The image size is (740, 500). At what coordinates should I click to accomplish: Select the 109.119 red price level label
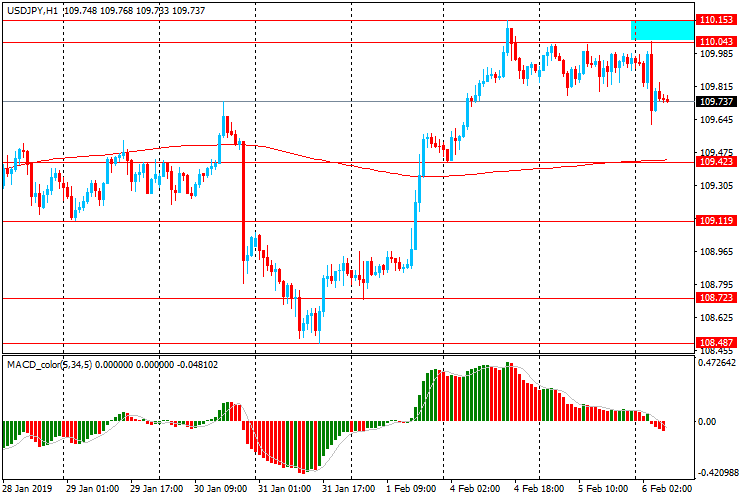tap(716, 220)
